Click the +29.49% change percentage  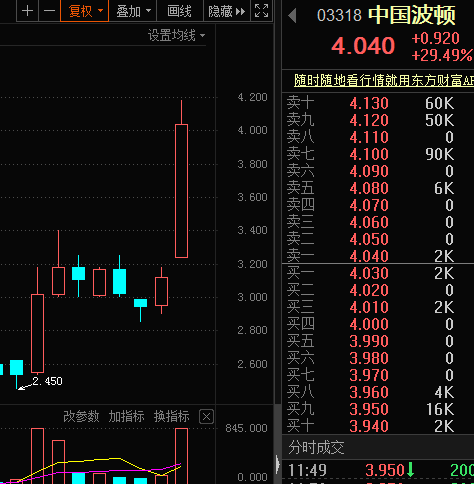click(x=442, y=55)
